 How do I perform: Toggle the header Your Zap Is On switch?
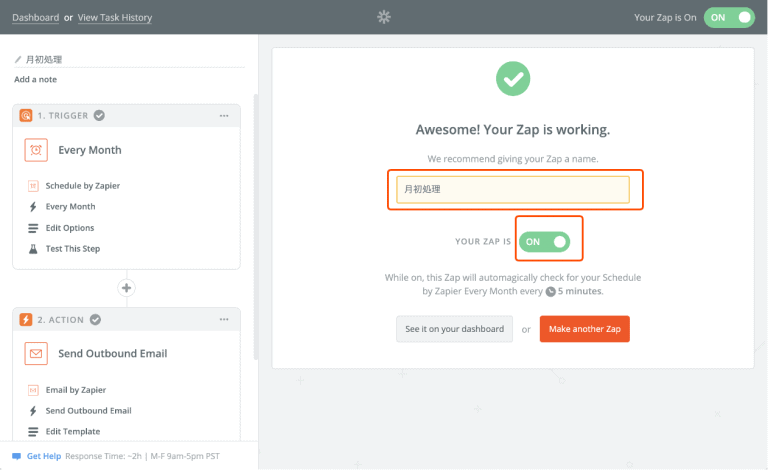coord(729,17)
